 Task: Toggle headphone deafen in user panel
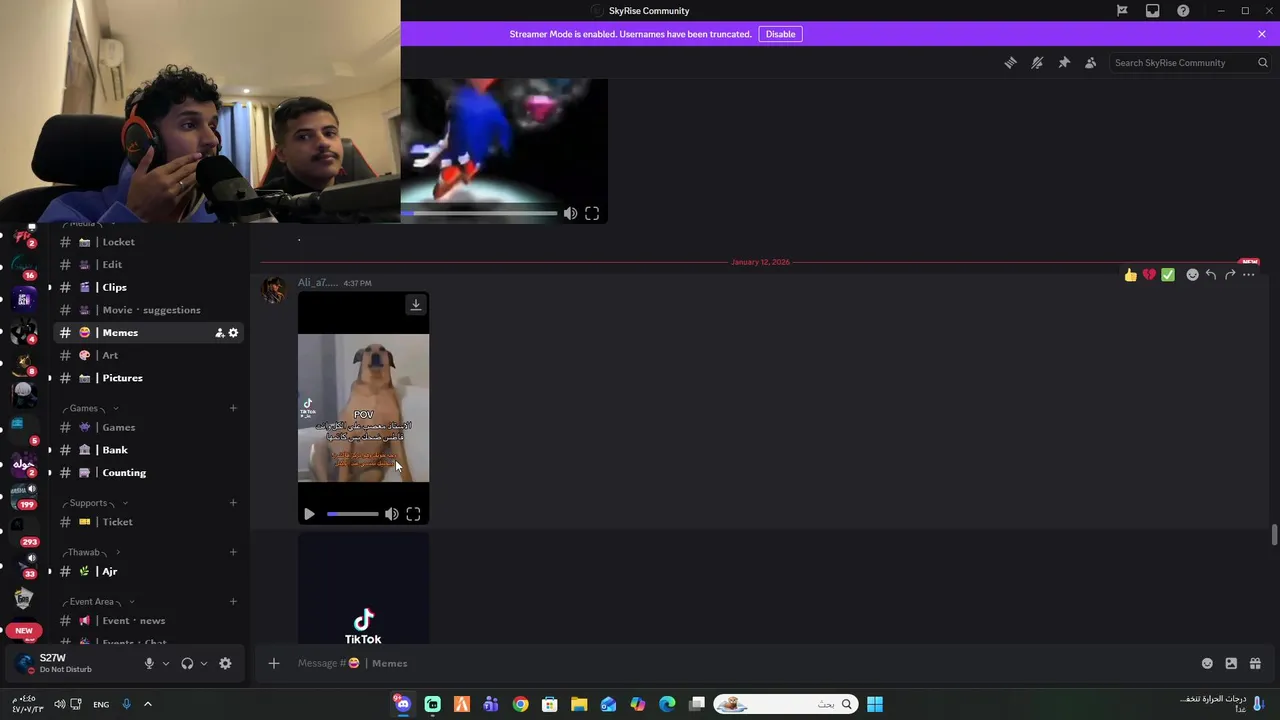point(187,663)
